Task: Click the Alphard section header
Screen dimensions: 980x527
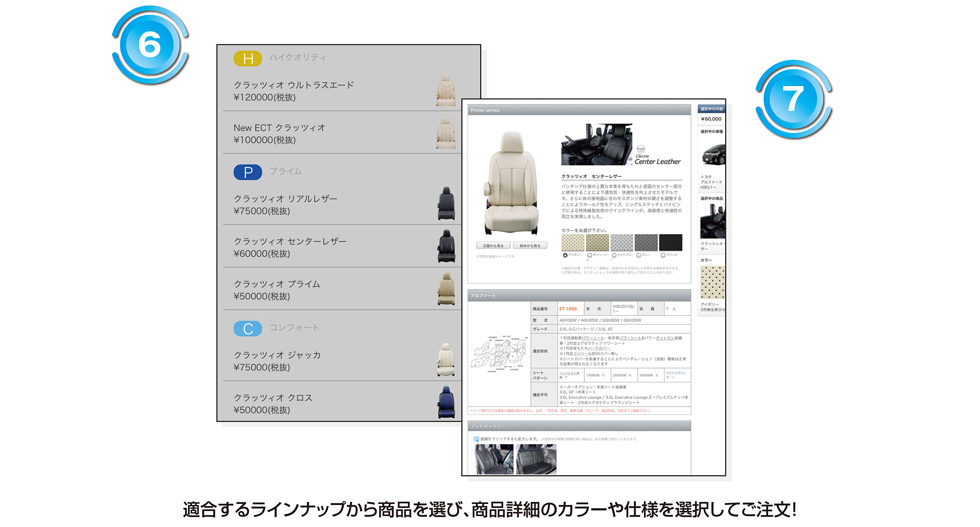Action: (579, 295)
